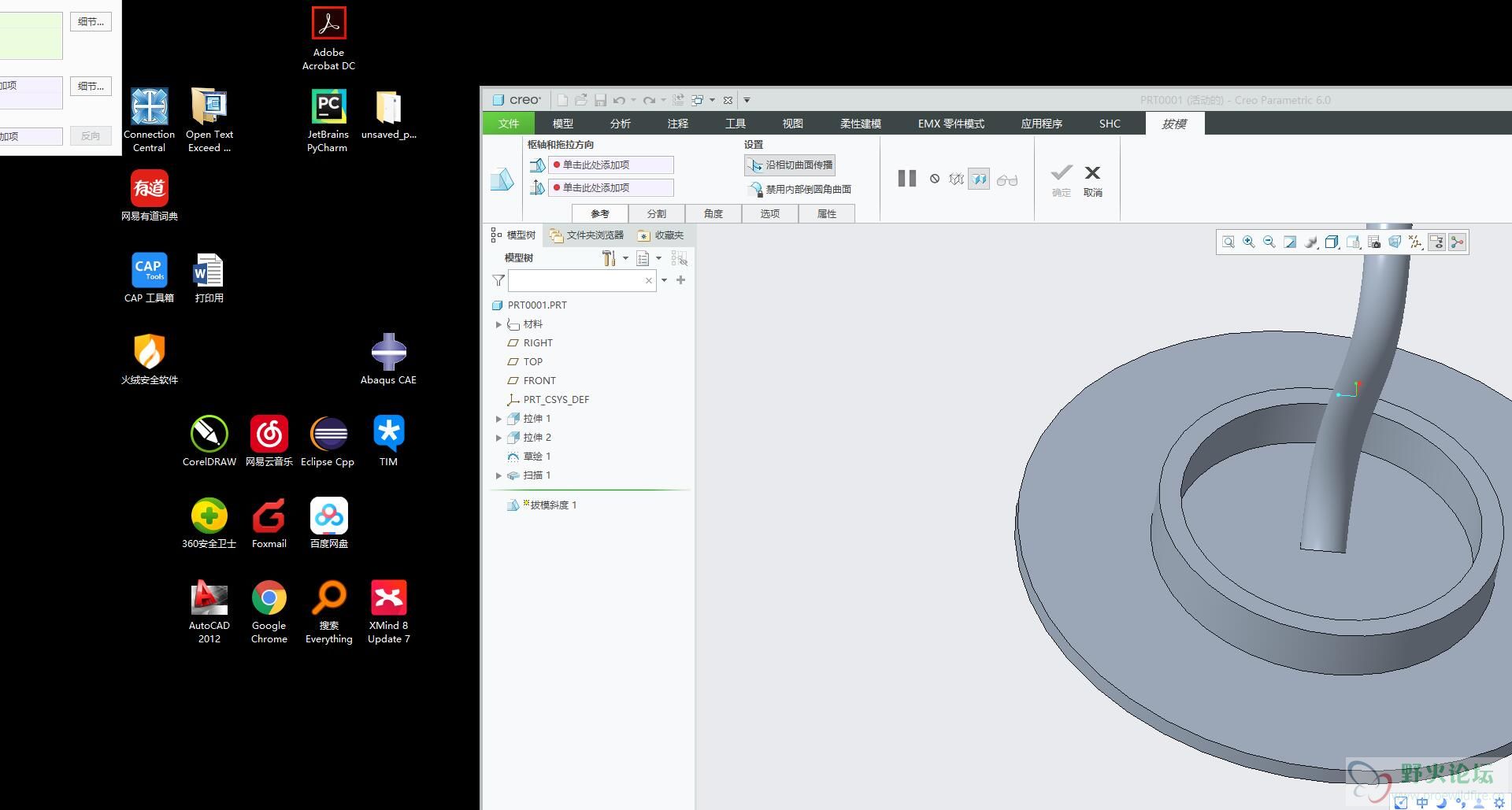Open the 选项 options tab
This screenshot has height=810, width=1512.
pyautogui.click(x=770, y=214)
